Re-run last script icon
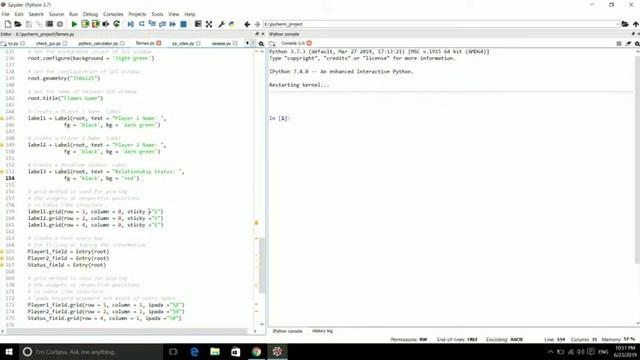 coord(117,24)
